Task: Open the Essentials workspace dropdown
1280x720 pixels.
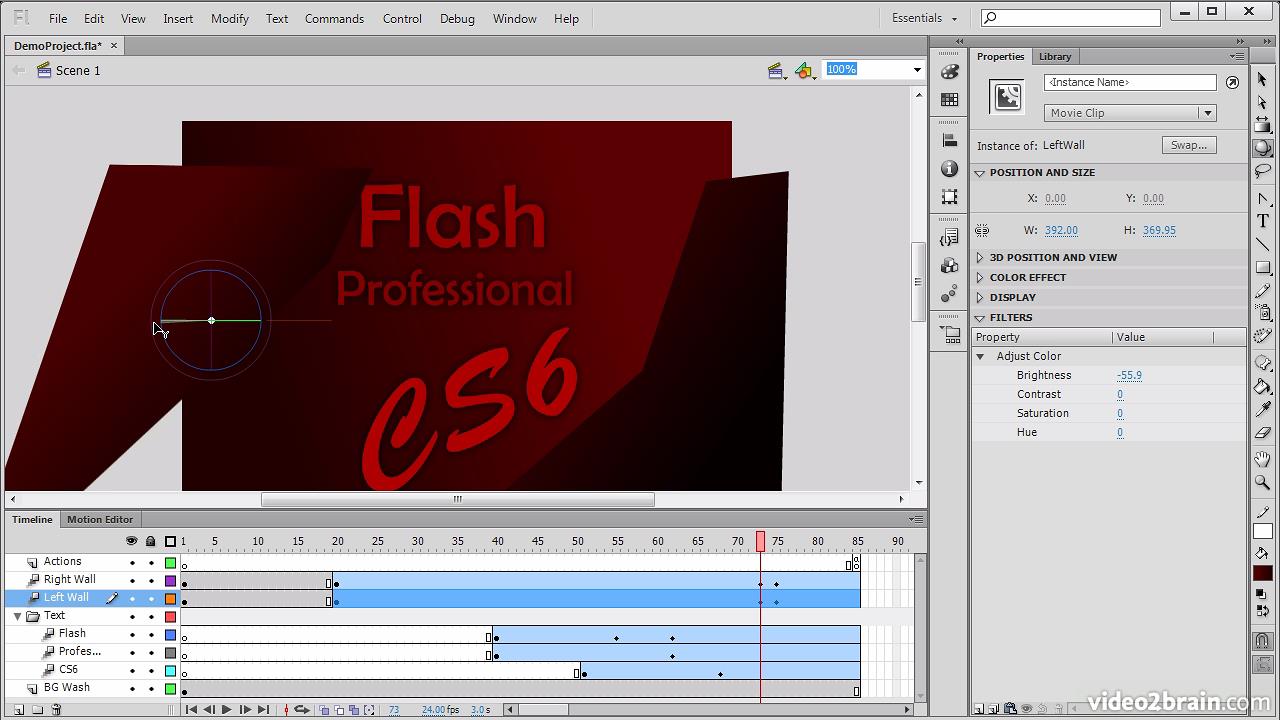Action: point(924,18)
